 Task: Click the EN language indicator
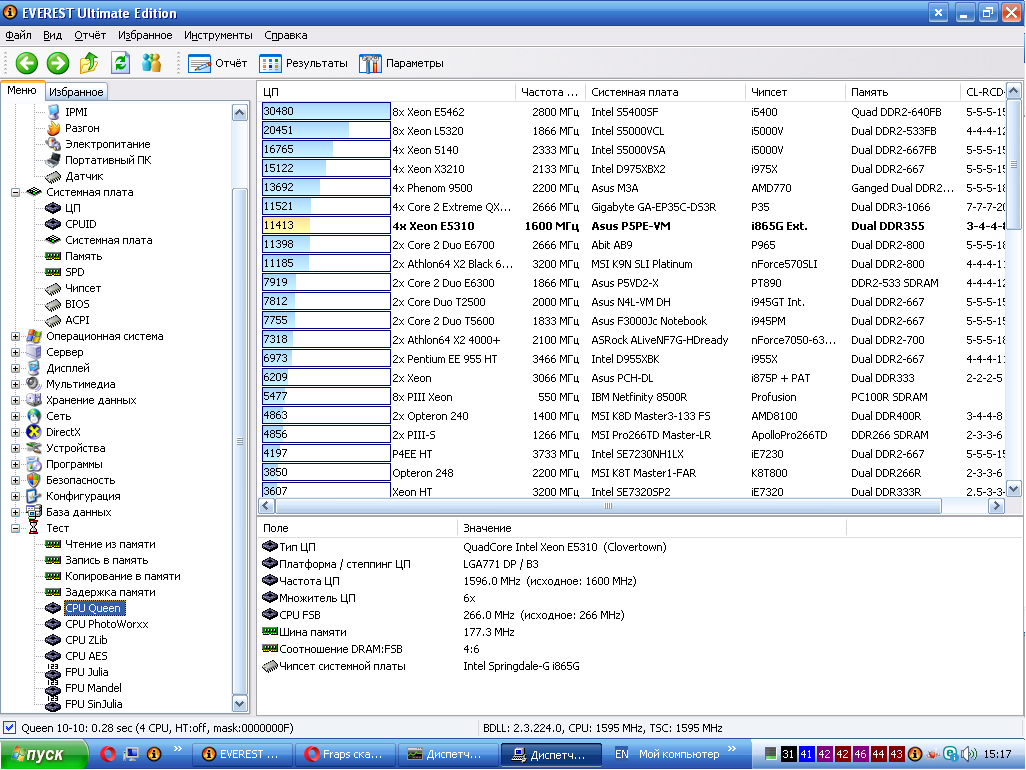point(621,754)
